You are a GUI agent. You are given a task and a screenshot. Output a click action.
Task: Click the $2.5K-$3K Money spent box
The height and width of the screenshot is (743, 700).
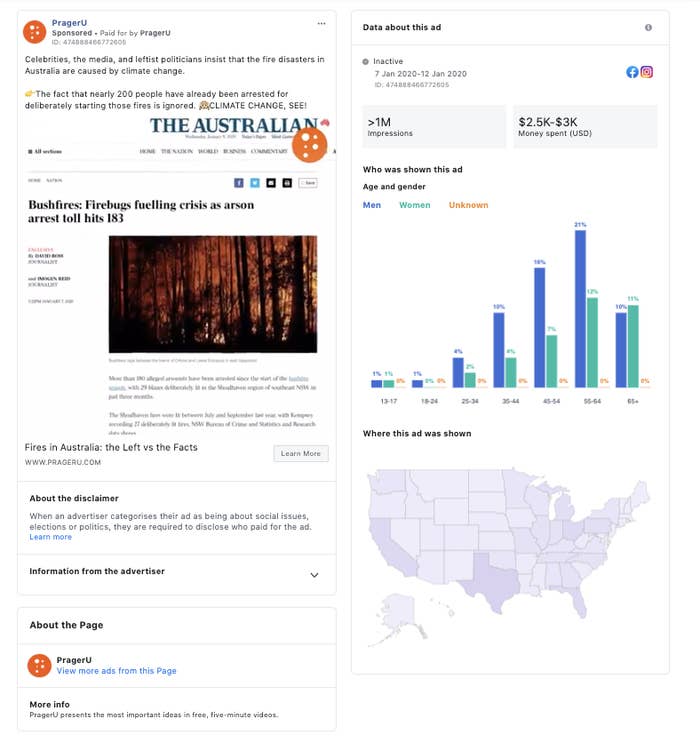(585, 127)
